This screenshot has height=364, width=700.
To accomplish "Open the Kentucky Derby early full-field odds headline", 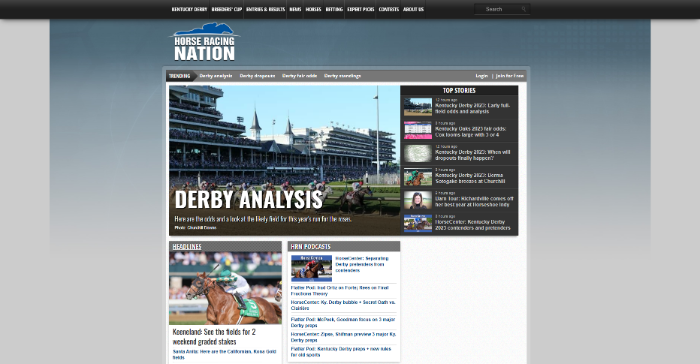I will [x=472, y=109].
